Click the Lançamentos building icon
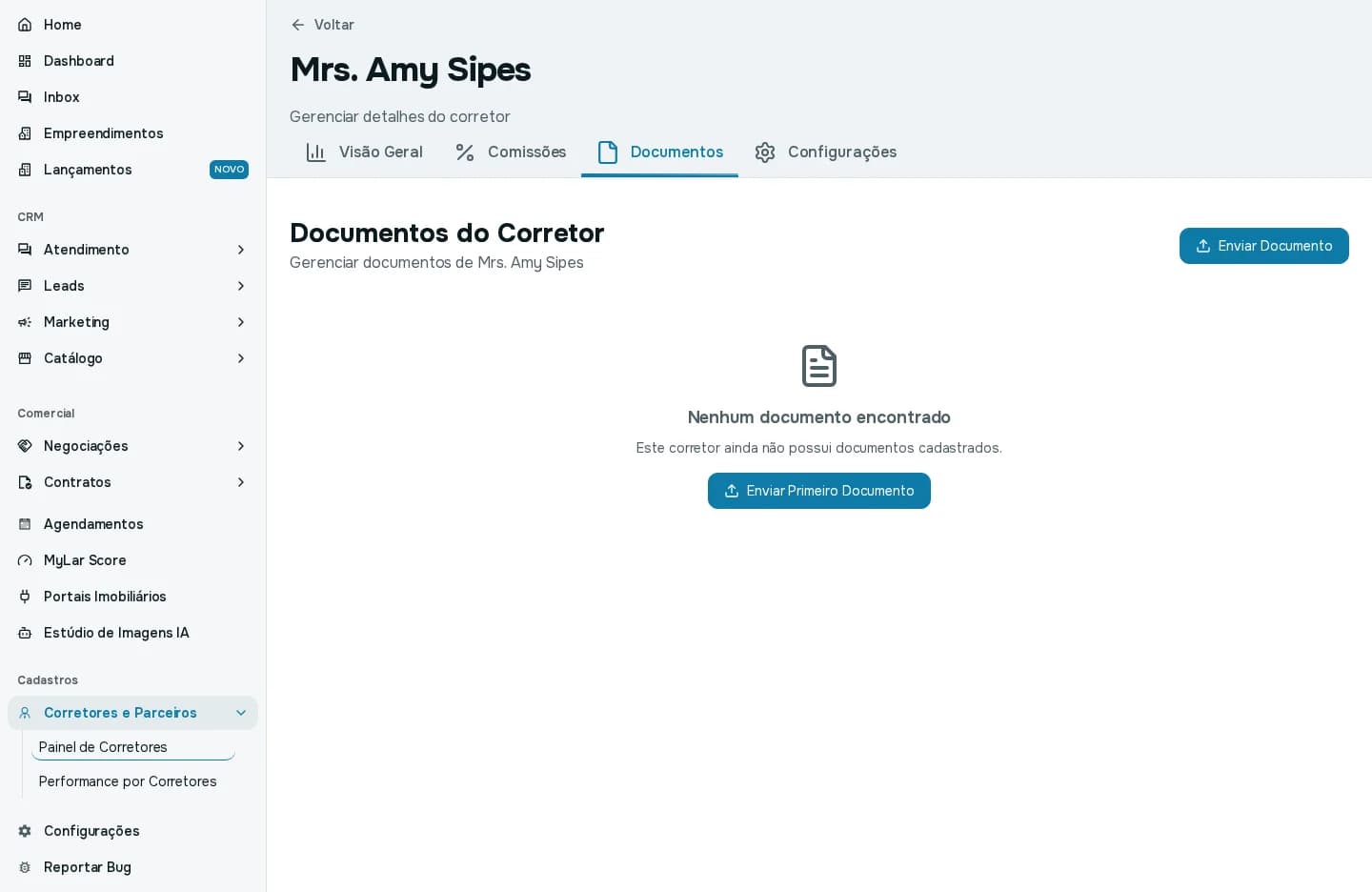Screen dimensions: 1372x892 click(25, 170)
